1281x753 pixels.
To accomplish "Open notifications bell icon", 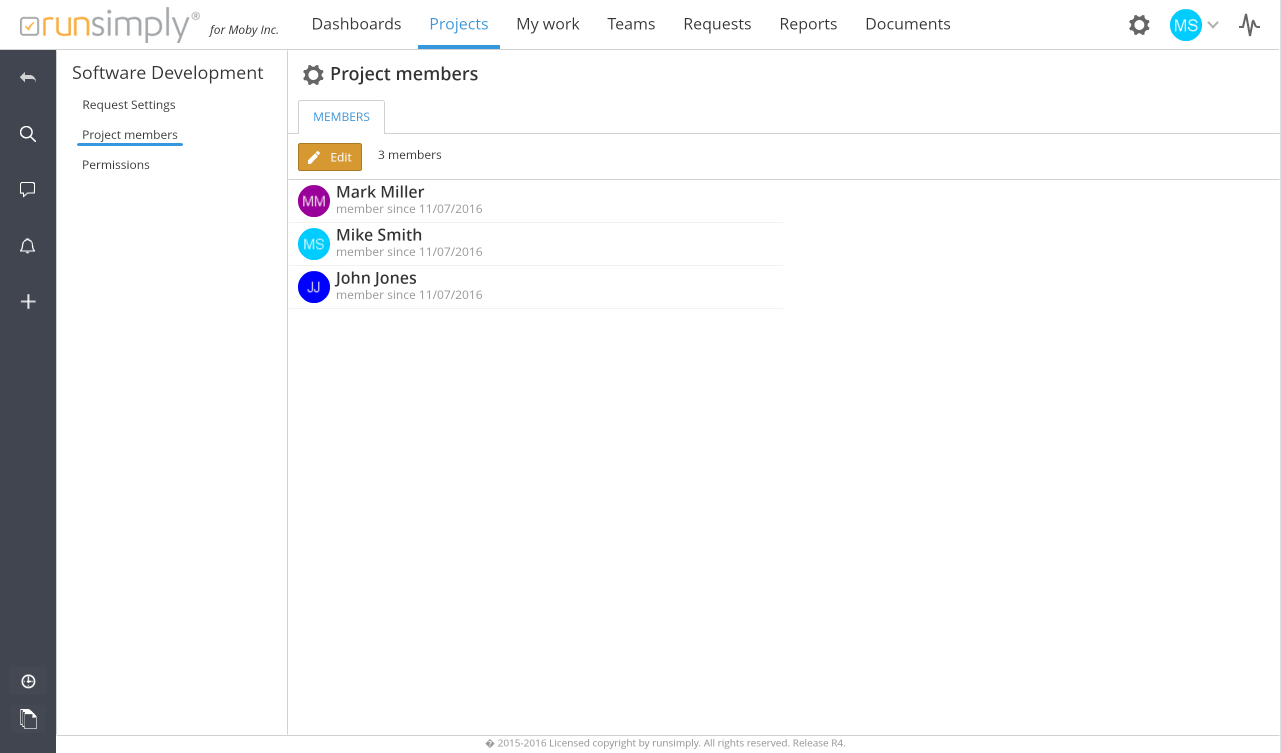I will [28, 246].
